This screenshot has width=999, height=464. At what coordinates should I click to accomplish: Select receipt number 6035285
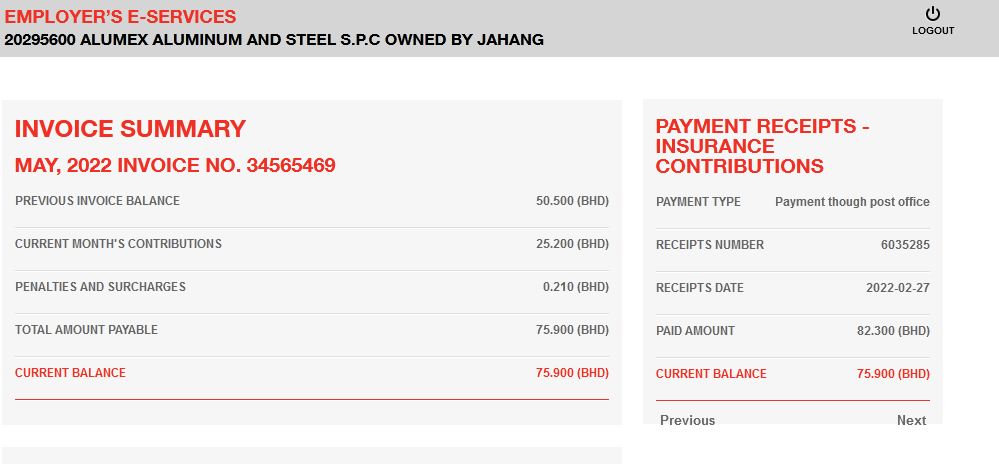[x=905, y=245]
